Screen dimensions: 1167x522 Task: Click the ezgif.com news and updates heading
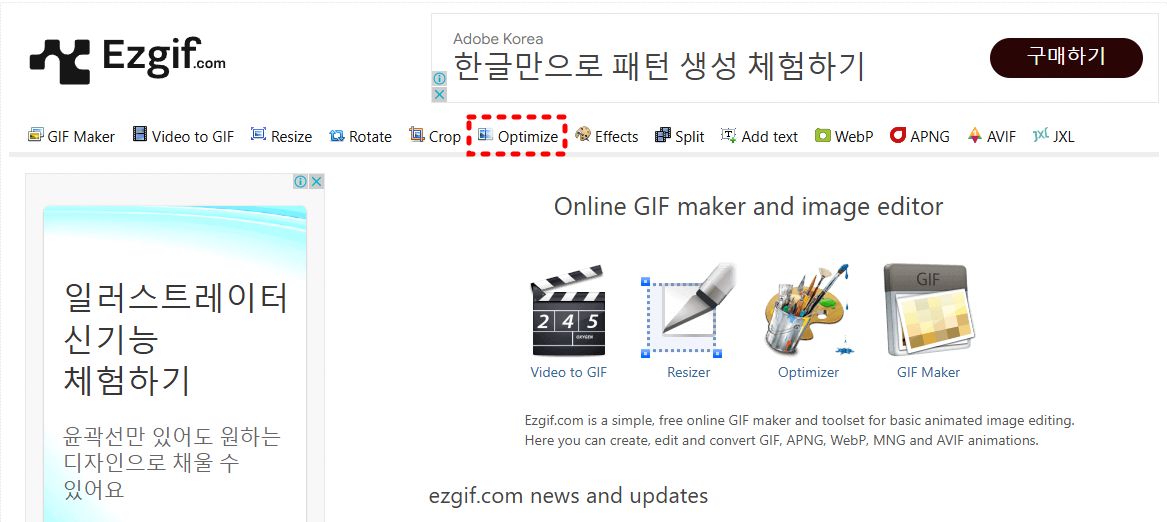tap(568, 495)
